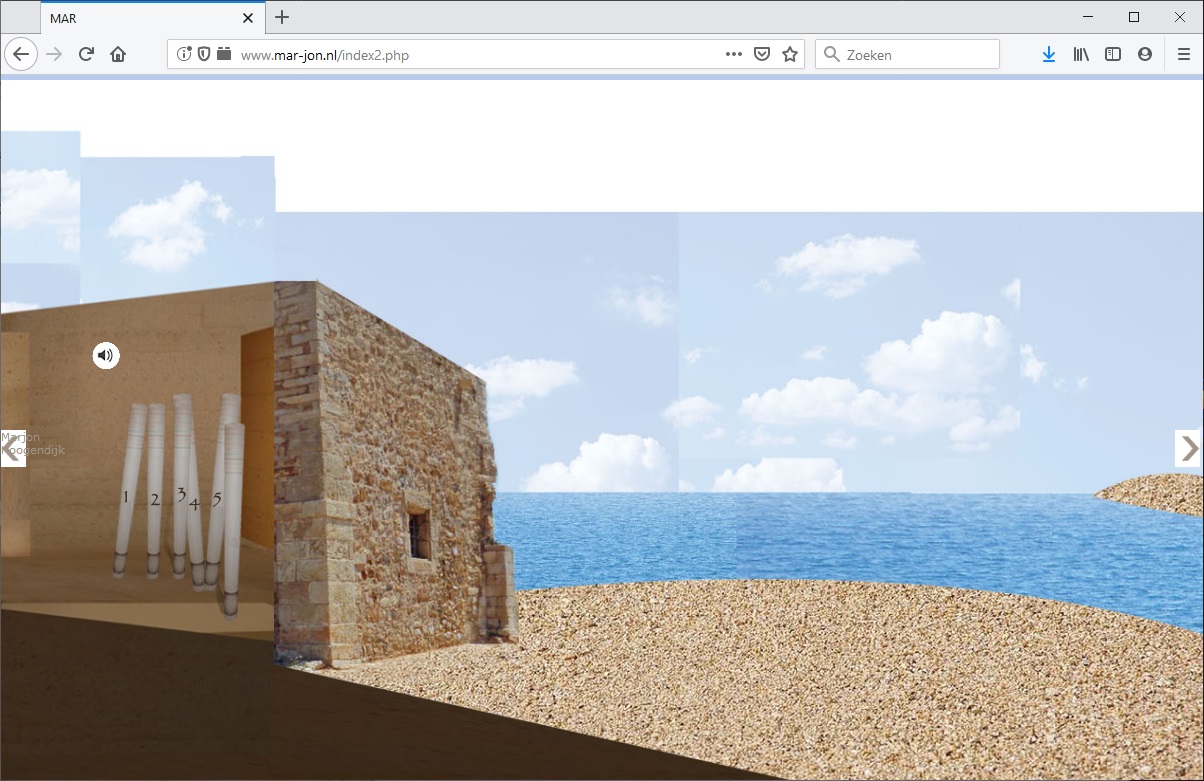This screenshot has width=1204, height=781.
Task: Open the Firefox hamburger menu
Action: [1184, 55]
